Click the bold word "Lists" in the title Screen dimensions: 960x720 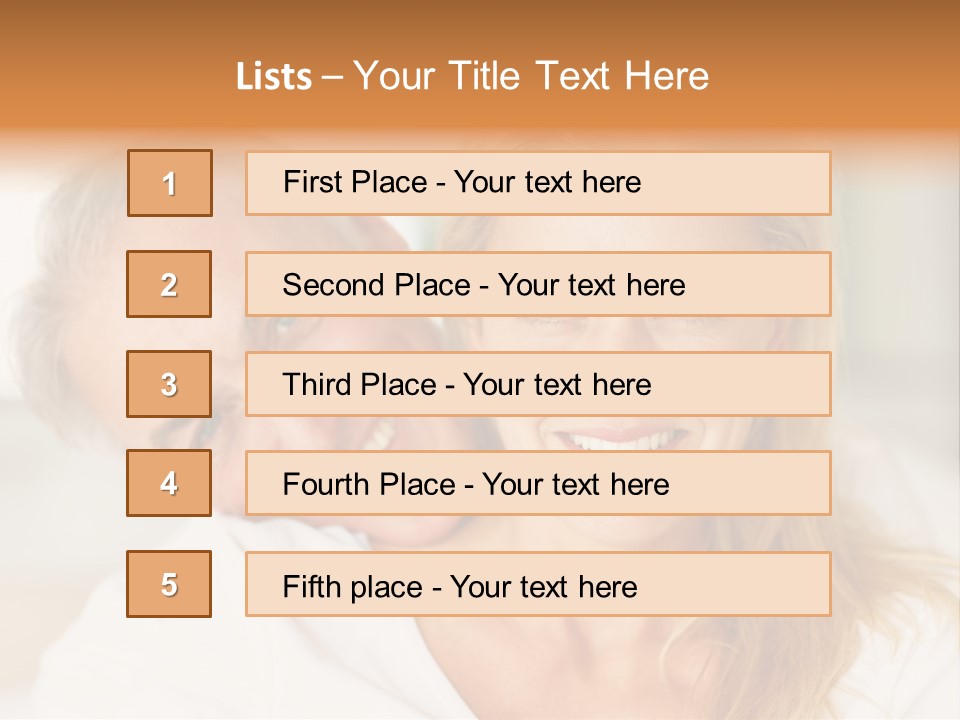274,77
